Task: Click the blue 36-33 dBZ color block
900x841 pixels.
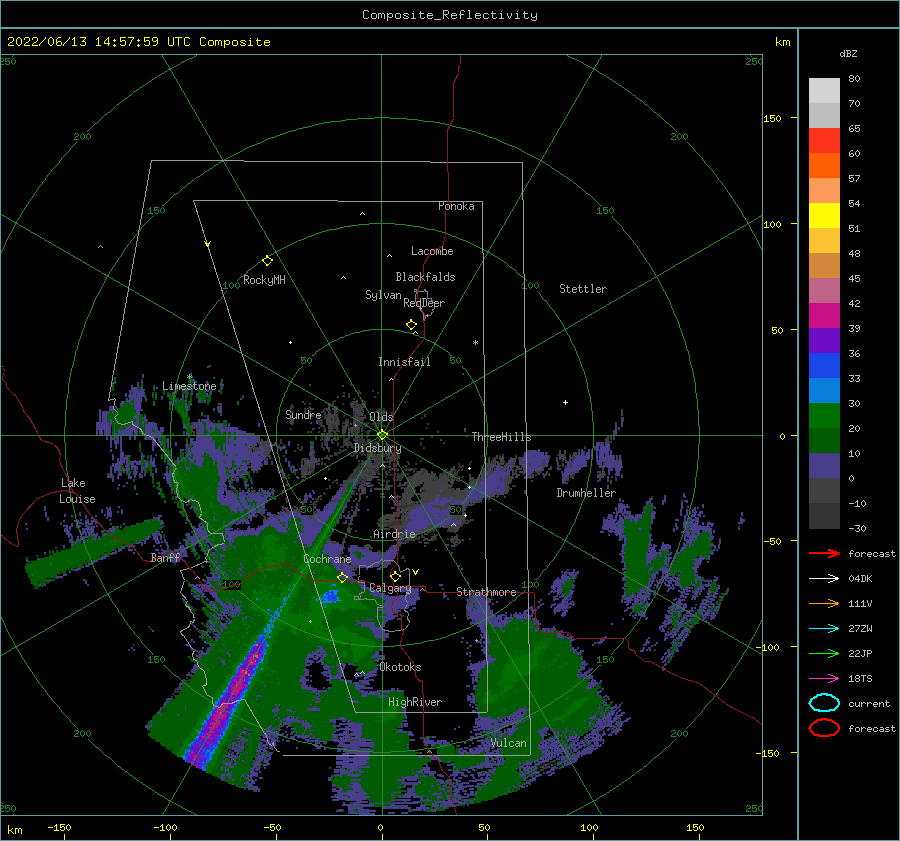Action: (824, 365)
